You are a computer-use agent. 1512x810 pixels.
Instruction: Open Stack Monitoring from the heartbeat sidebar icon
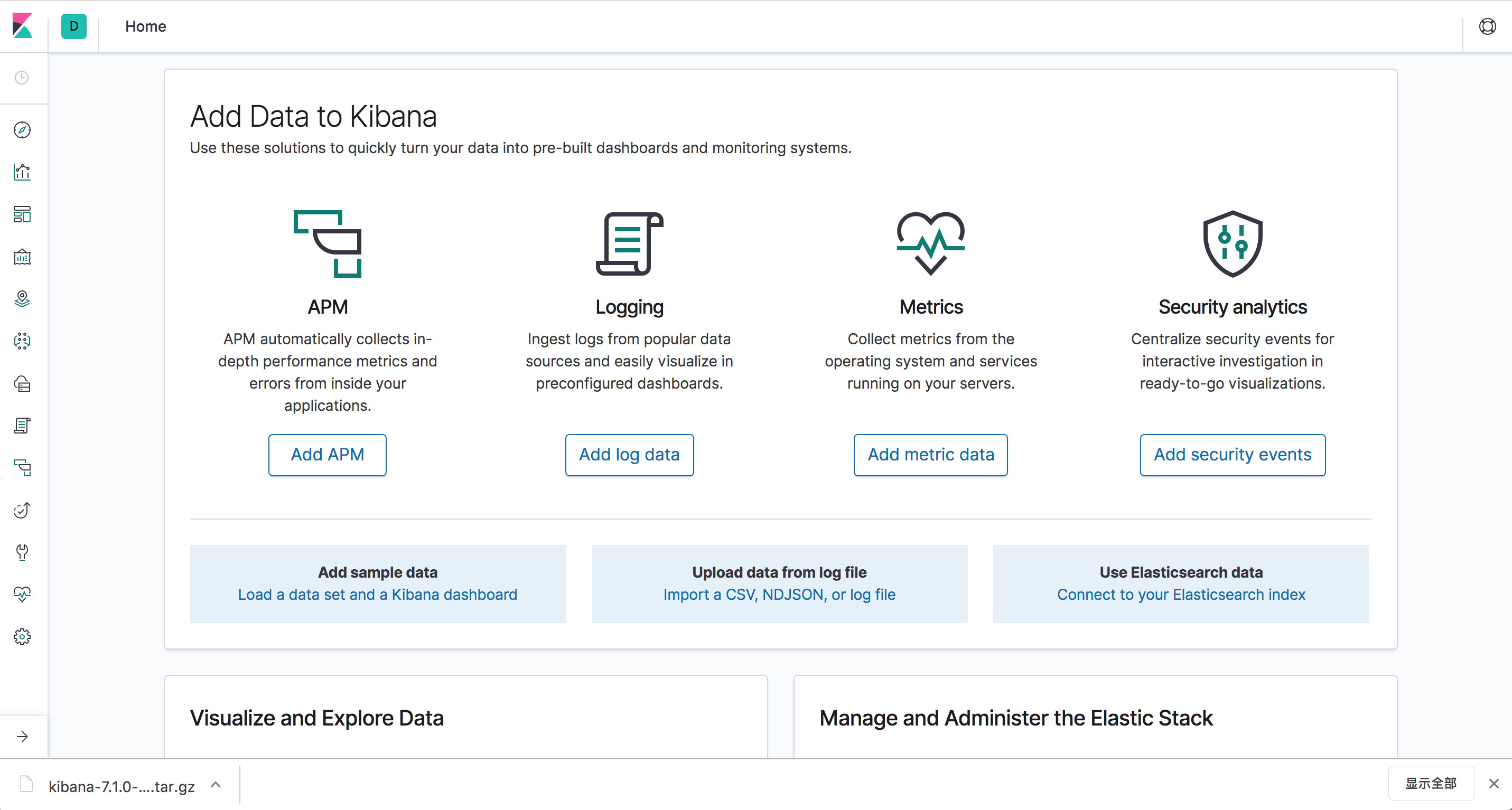click(x=22, y=594)
